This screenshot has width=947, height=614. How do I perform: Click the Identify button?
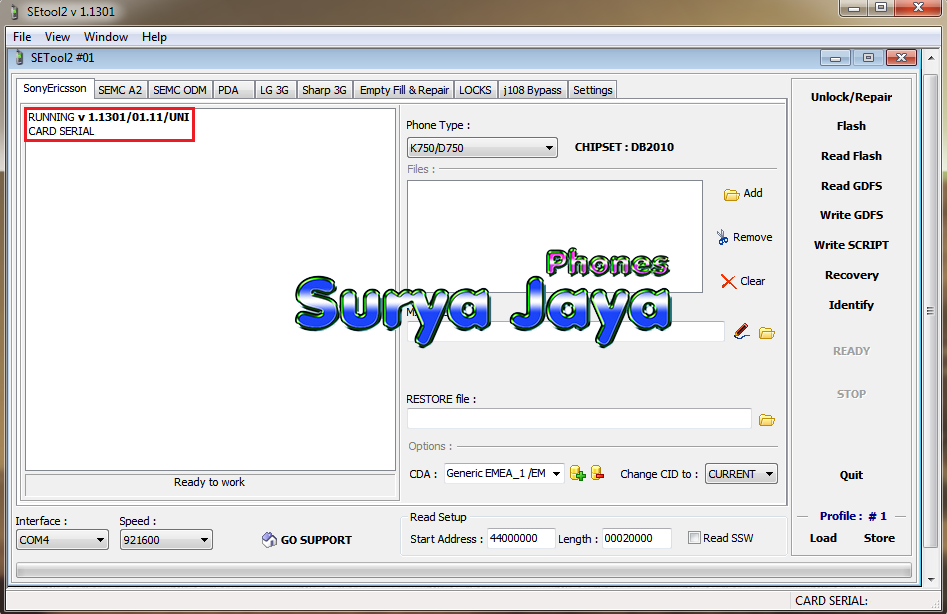851,305
